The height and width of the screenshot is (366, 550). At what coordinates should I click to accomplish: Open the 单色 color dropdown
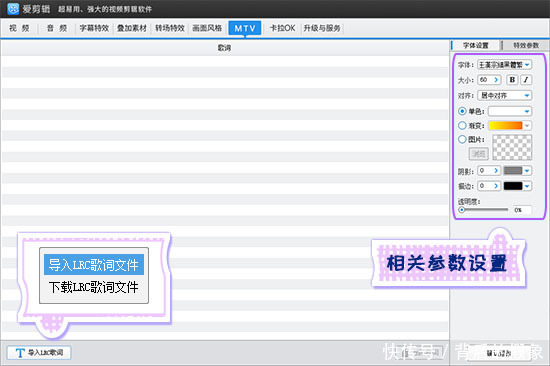coord(510,111)
